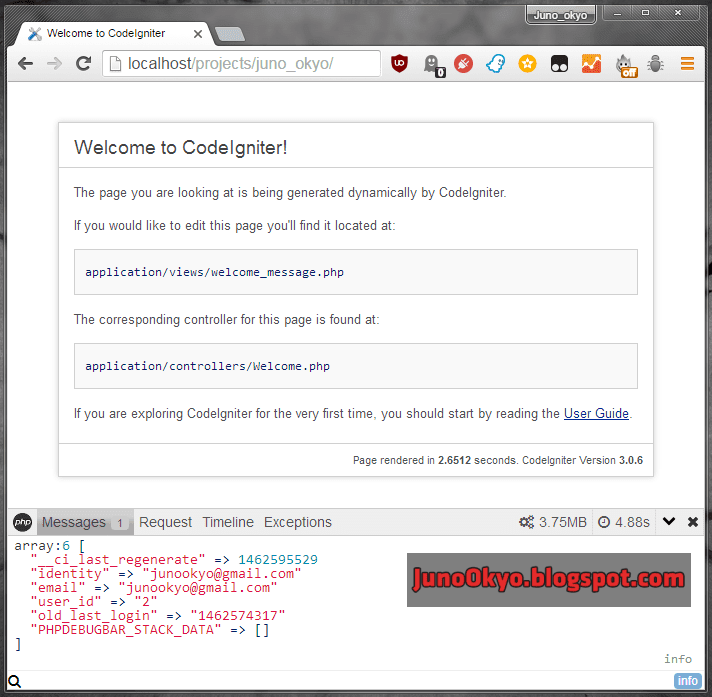Open the orange analytics chart extension
The height and width of the screenshot is (697, 712).
point(591,64)
